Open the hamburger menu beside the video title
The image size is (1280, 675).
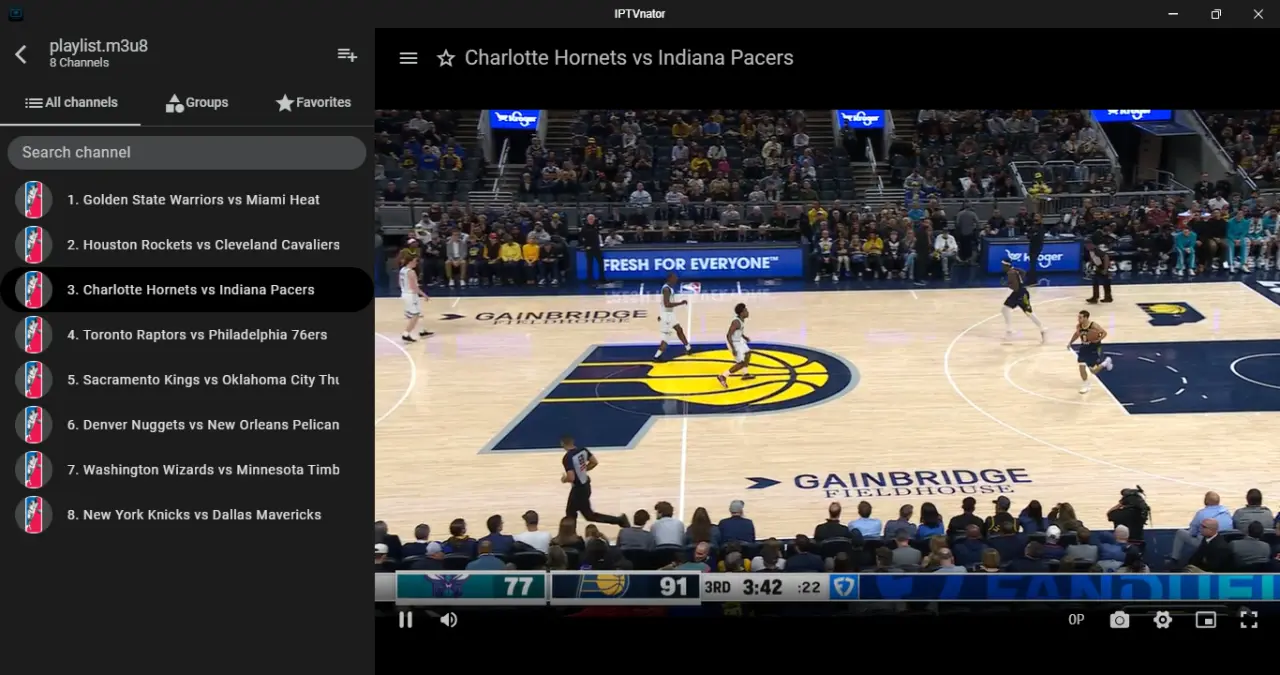click(408, 58)
